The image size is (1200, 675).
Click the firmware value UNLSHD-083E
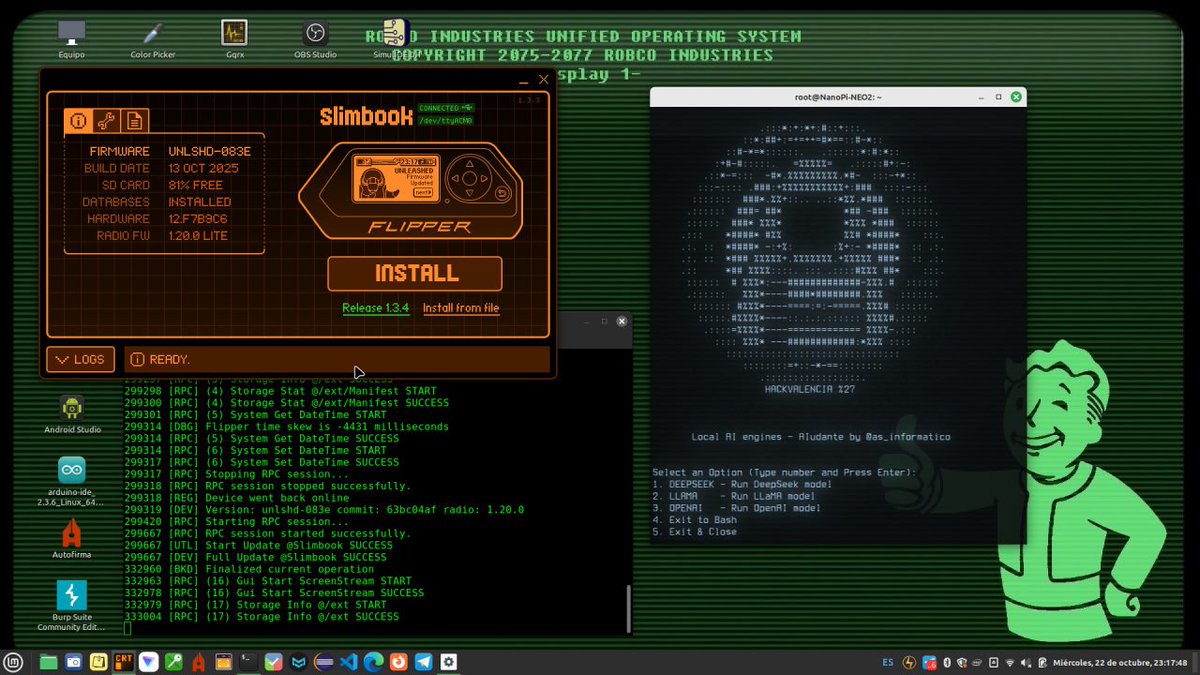point(209,151)
